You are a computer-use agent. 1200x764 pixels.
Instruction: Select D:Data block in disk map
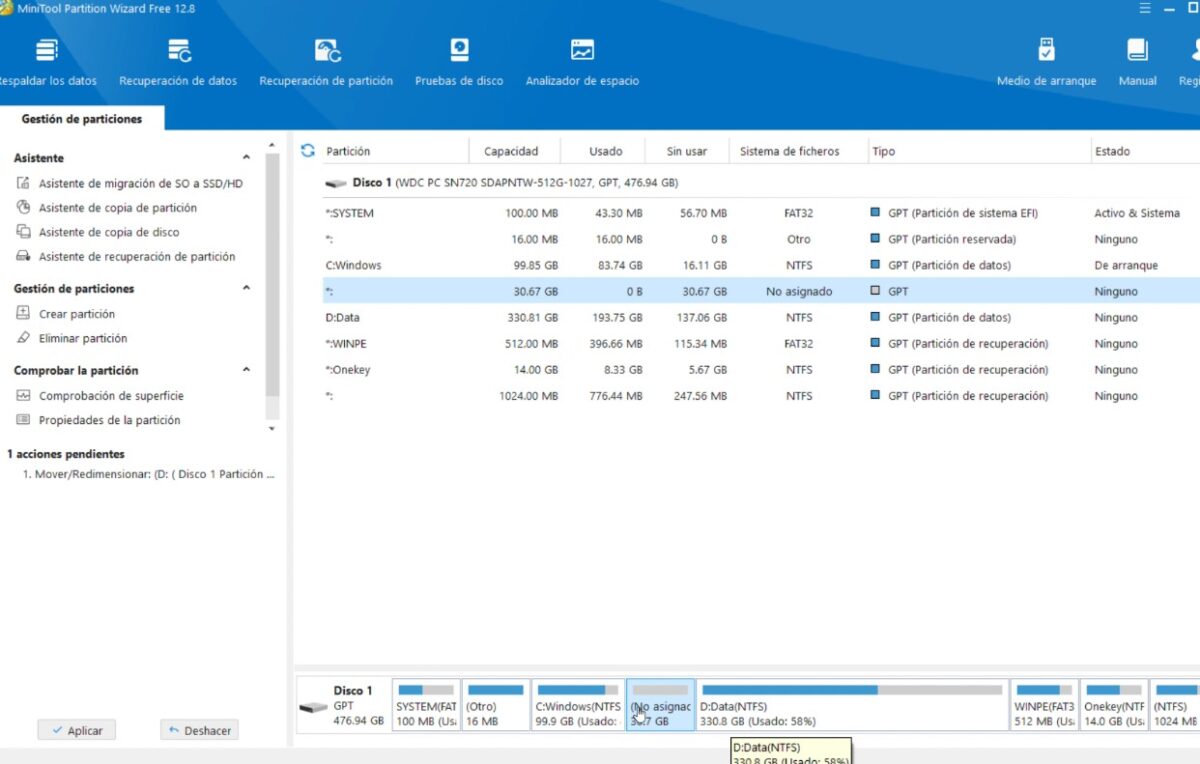click(x=852, y=705)
